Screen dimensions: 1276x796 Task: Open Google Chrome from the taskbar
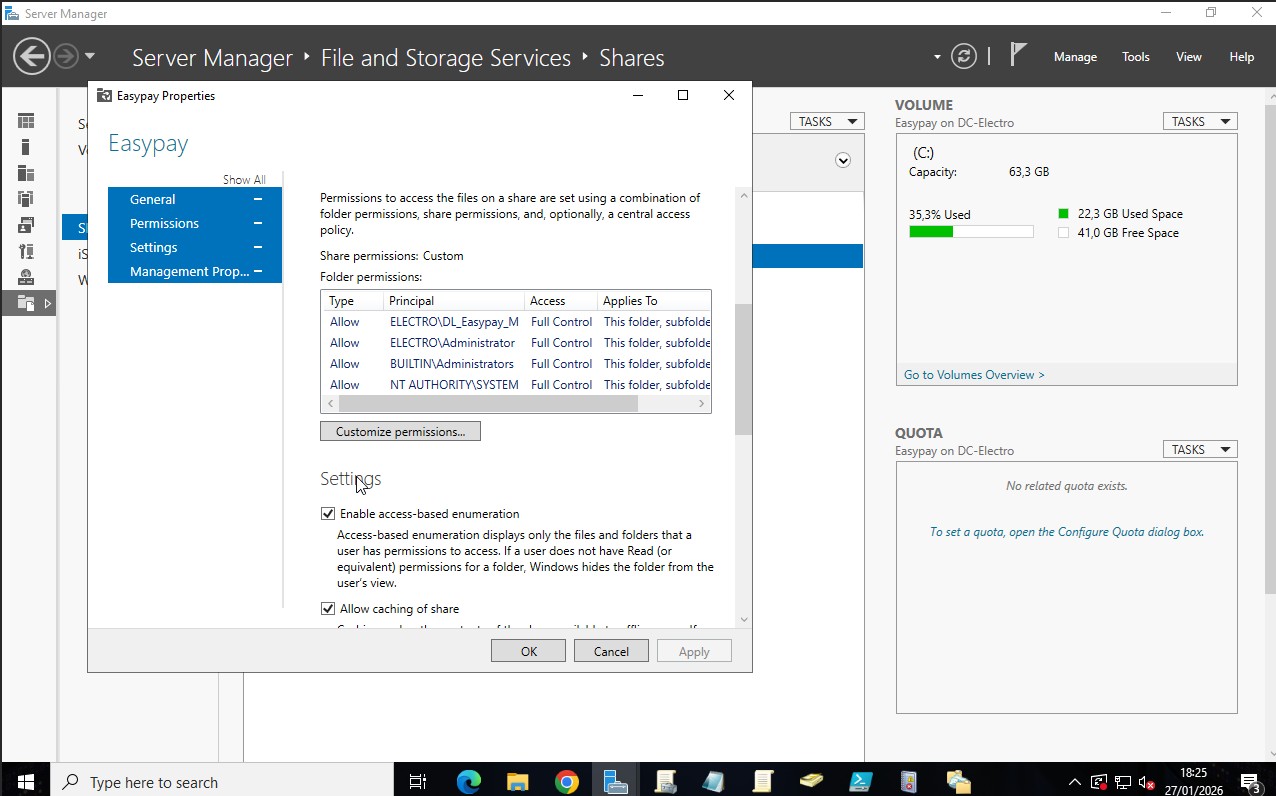point(566,782)
